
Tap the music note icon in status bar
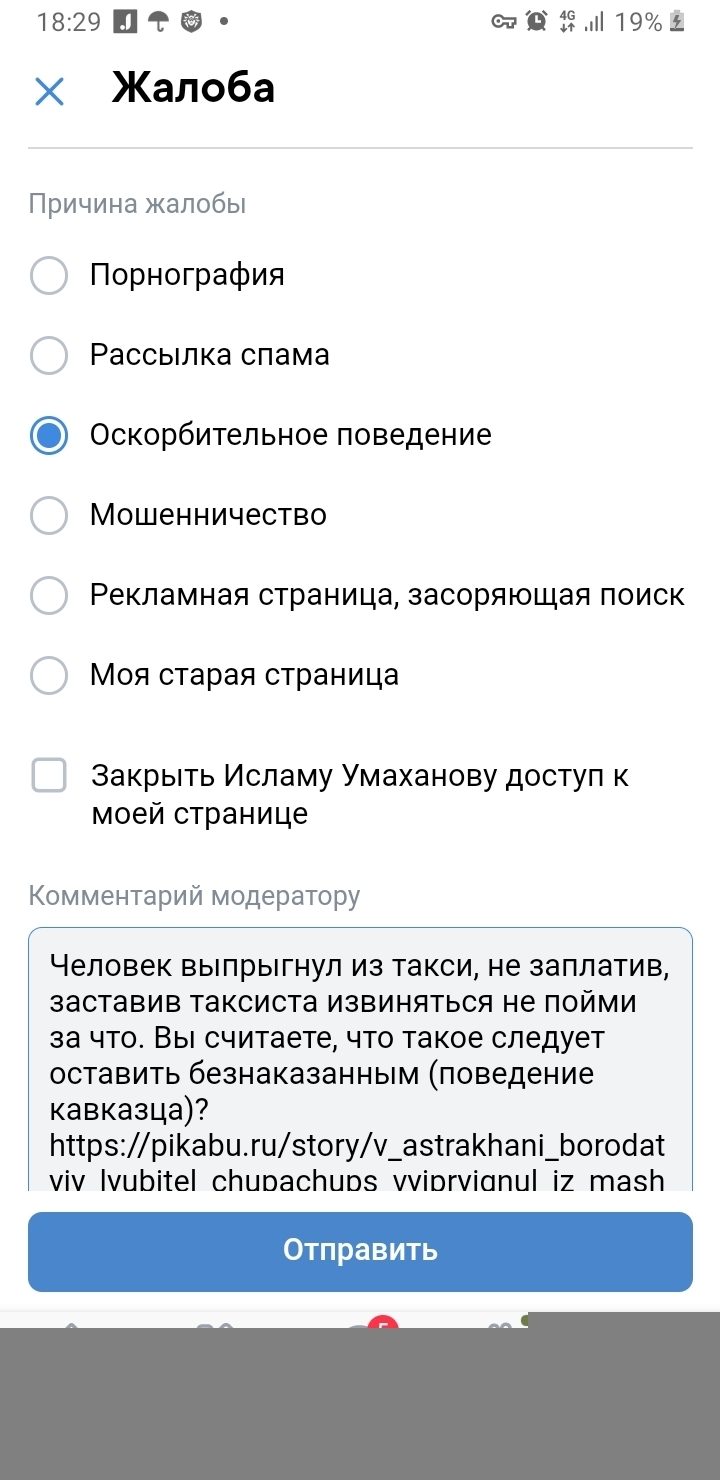point(126,22)
